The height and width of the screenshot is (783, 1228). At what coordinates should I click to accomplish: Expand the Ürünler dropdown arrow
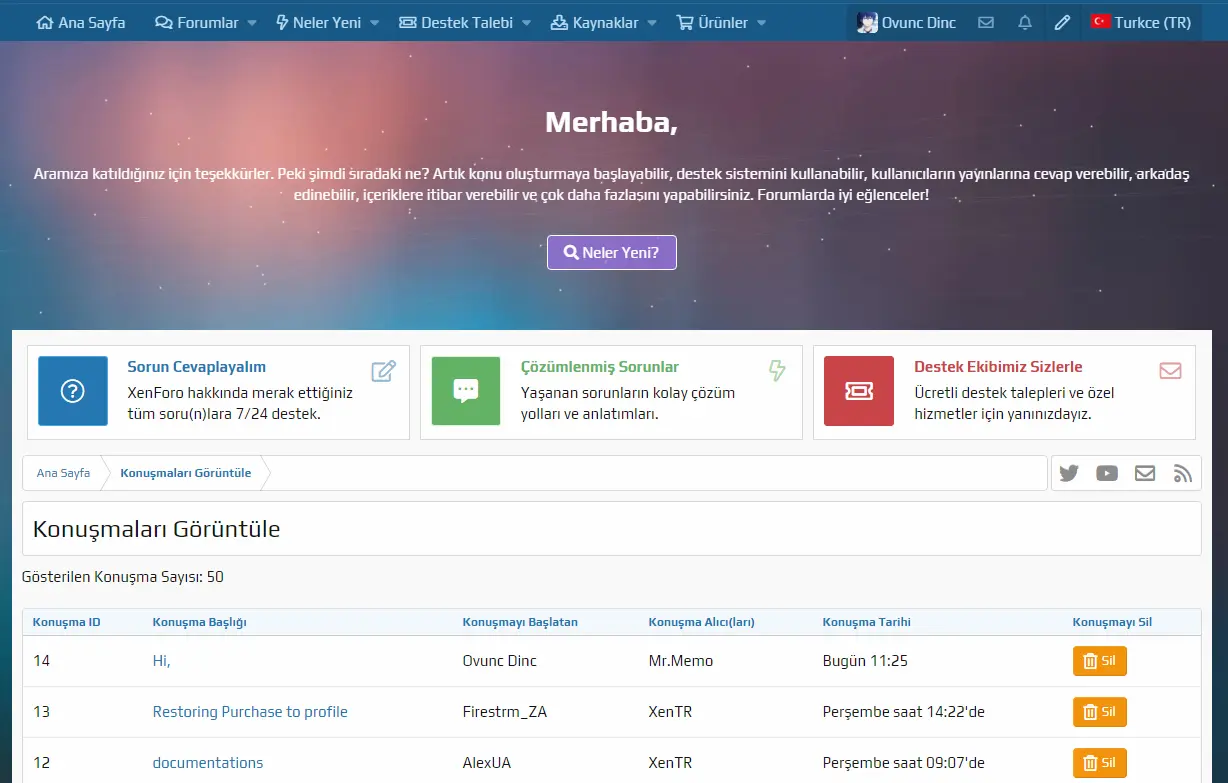coord(761,22)
